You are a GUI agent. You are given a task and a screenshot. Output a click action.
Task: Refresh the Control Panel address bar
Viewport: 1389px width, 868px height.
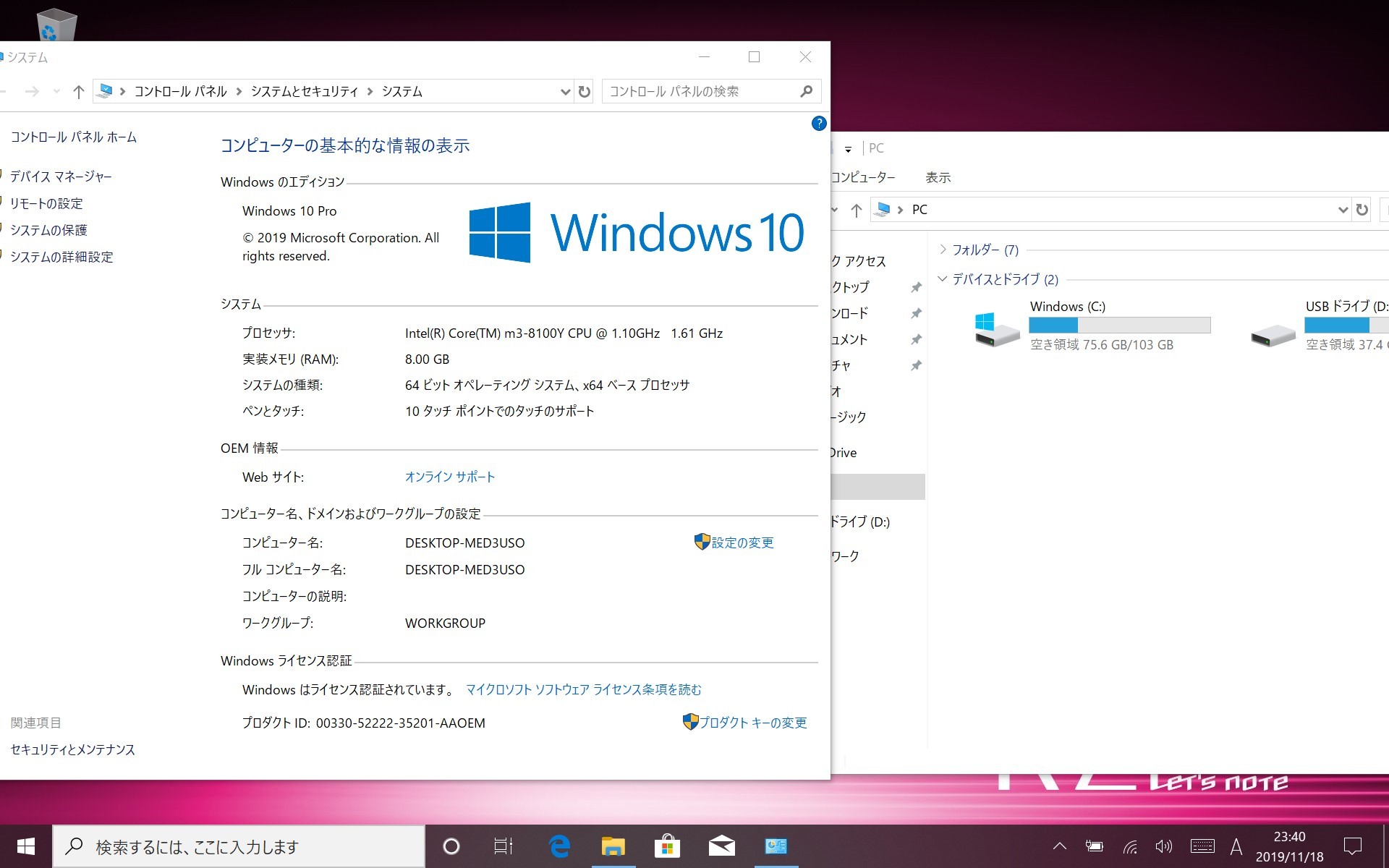click(585, 92)
